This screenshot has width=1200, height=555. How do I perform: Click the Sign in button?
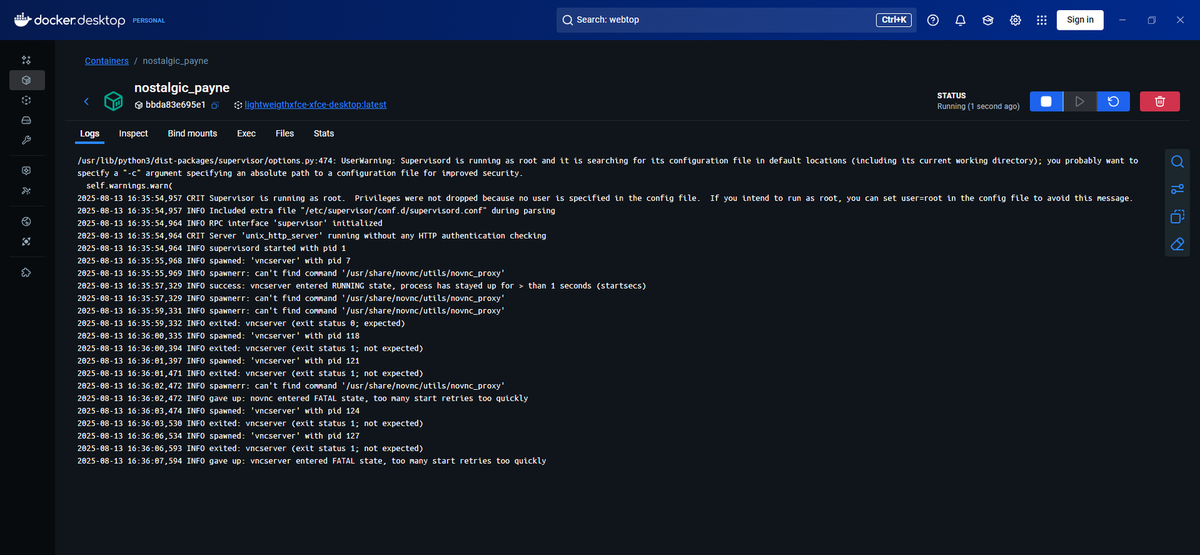[1080, 20]
